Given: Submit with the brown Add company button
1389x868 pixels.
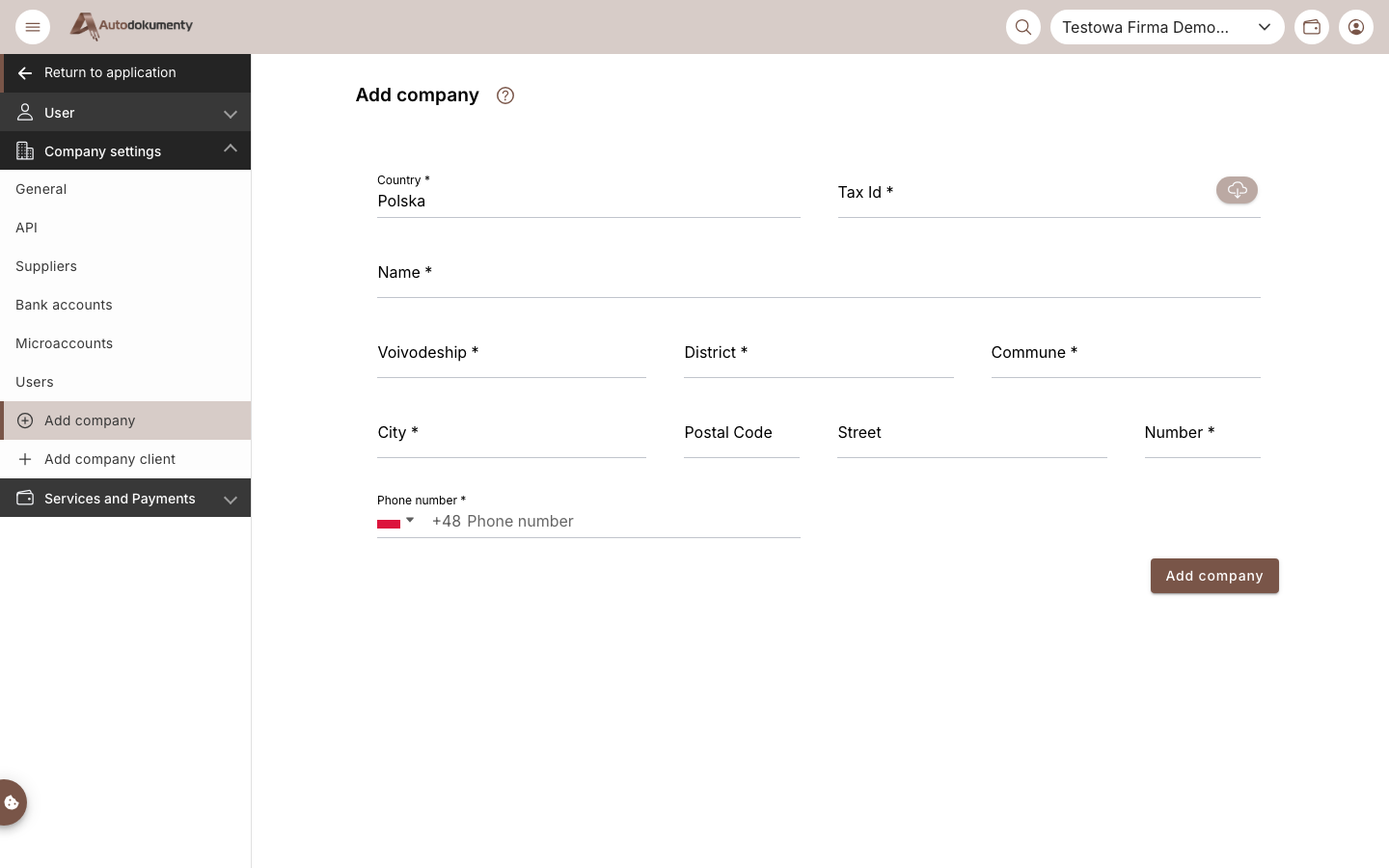Looking at the screenshot, I should pyautogui.click(x=1214, y=576).
